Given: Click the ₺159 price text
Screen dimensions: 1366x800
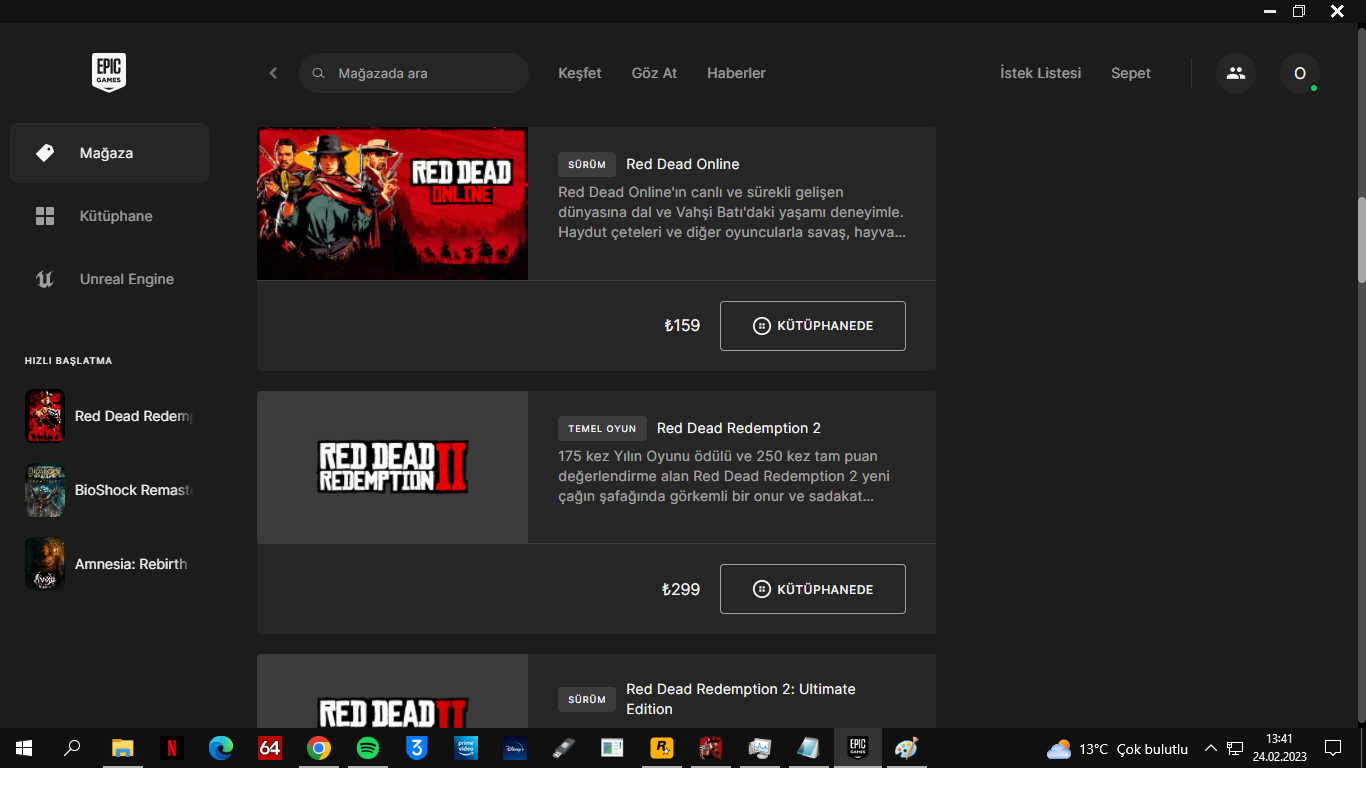Looking at the screenshot, I should click(x=682, y=326).
